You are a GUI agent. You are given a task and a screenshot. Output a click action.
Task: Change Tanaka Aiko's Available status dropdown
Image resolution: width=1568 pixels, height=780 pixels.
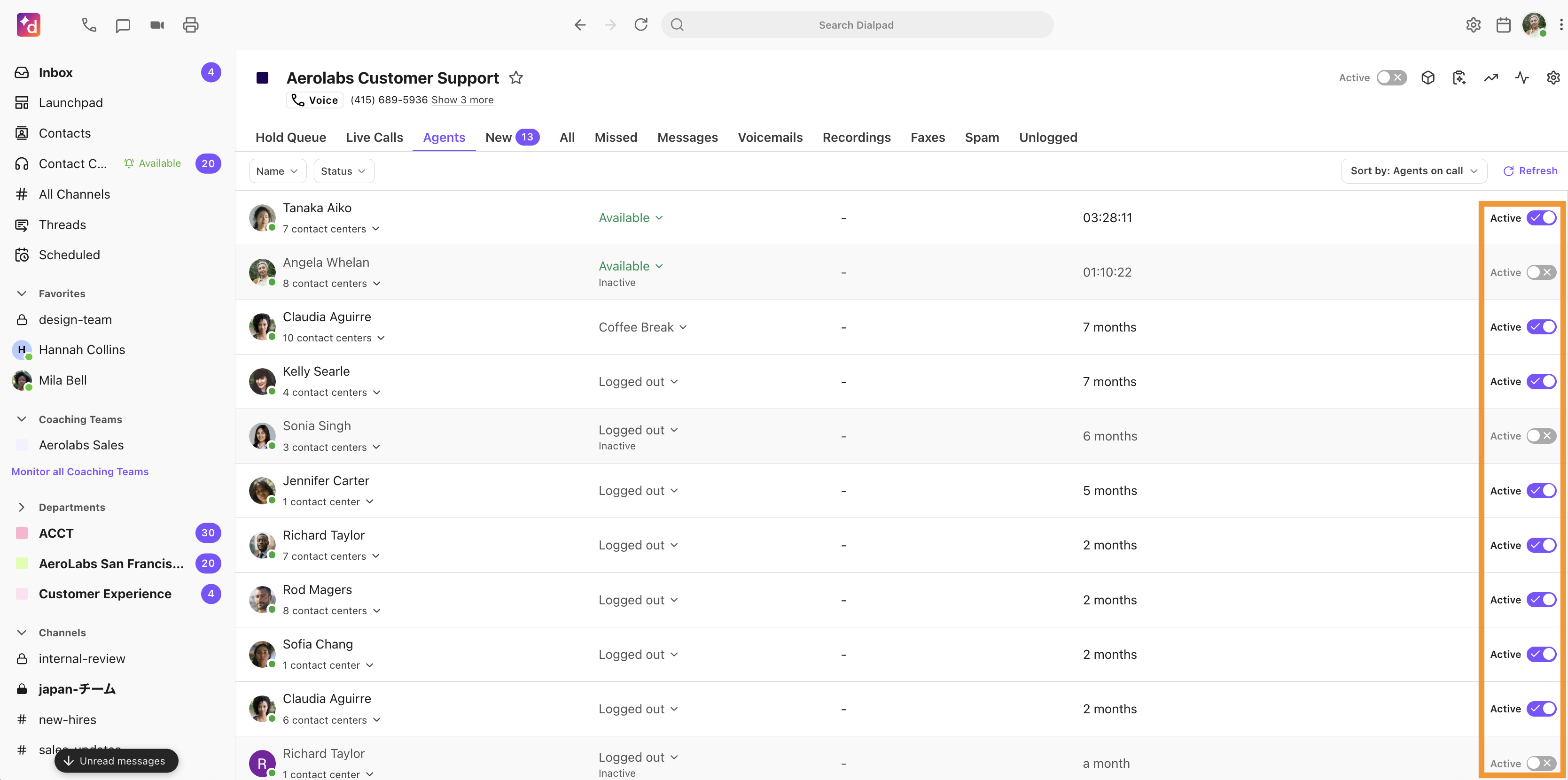631,218
